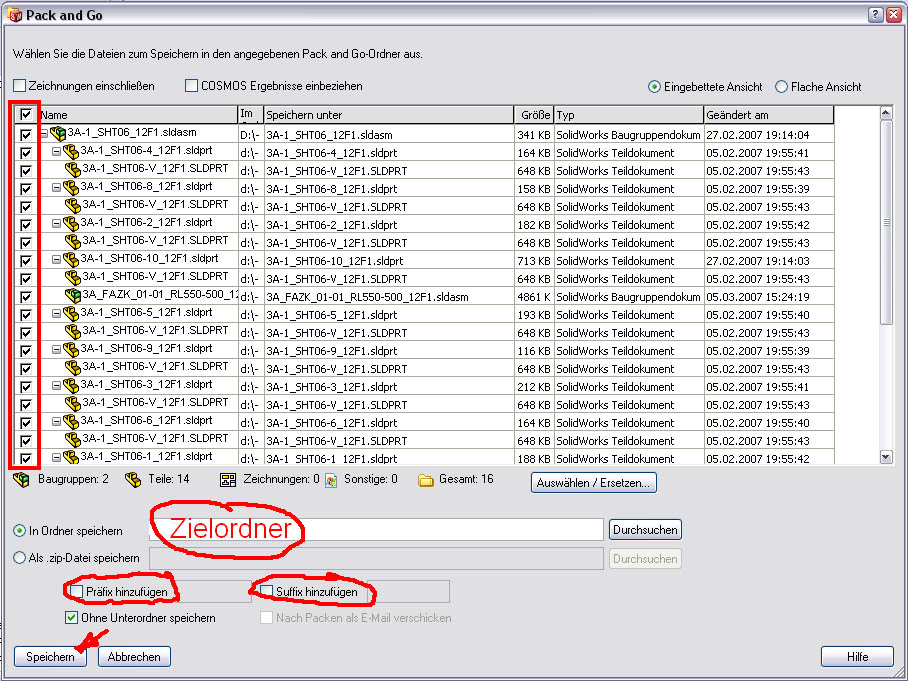The height and width of the screenshot is (681, 908).
Task: Collapse the 3A-1_SHT06-8_12F1.sldprt node
Action: pyautogui.click(x=56, y=188)
